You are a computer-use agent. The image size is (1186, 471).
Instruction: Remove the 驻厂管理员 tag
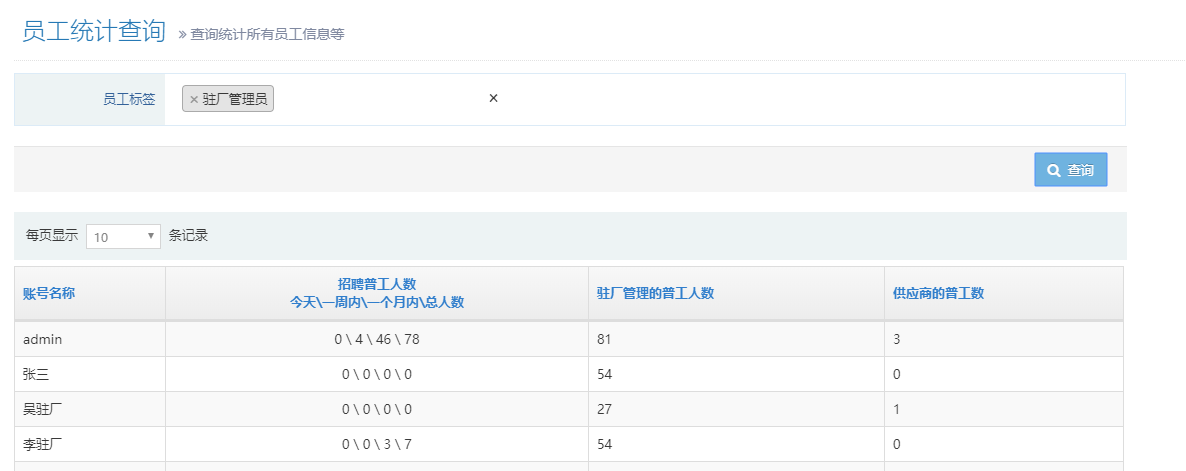(194, 99)
